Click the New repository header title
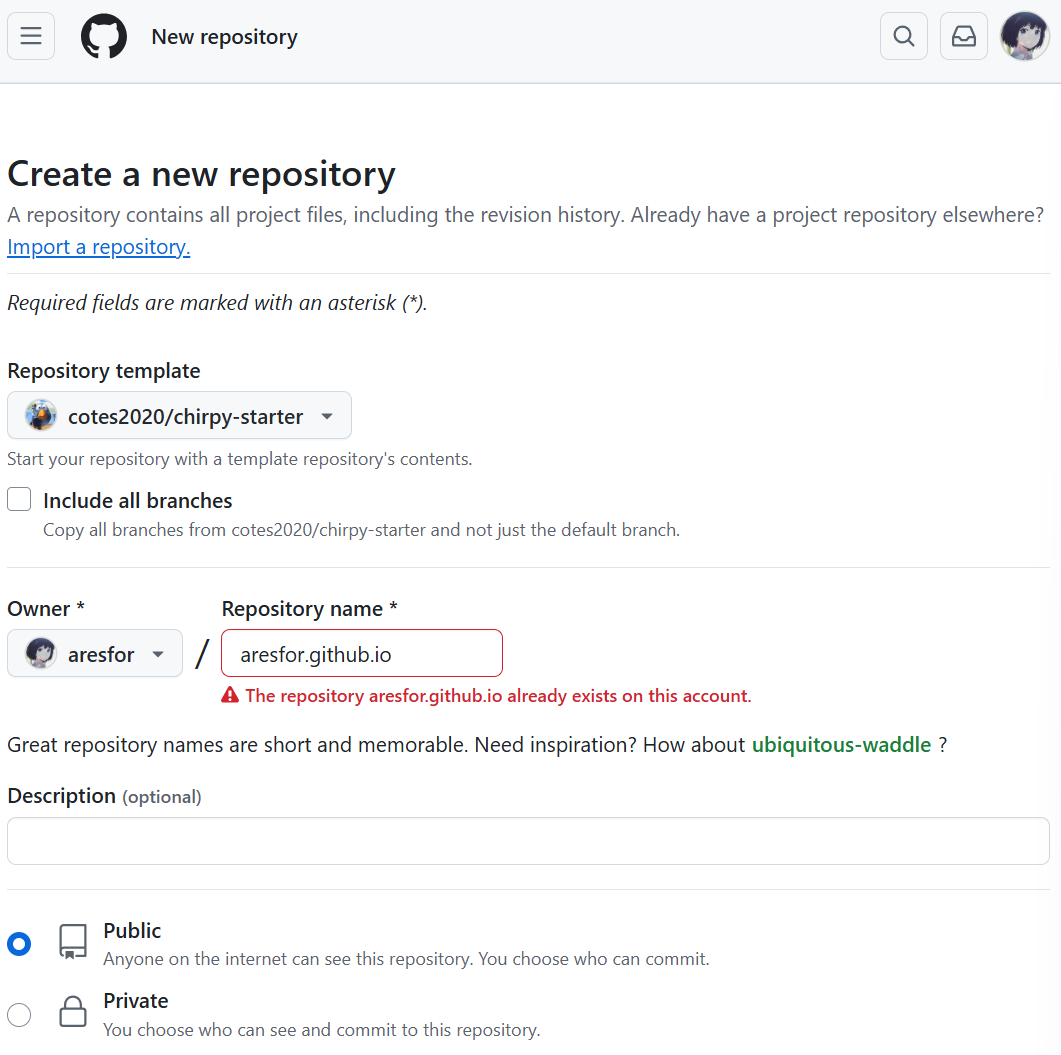Image resolution: width=1061 pixels, height=1055 pixels. pyautogui.click(x=225, y=37)
